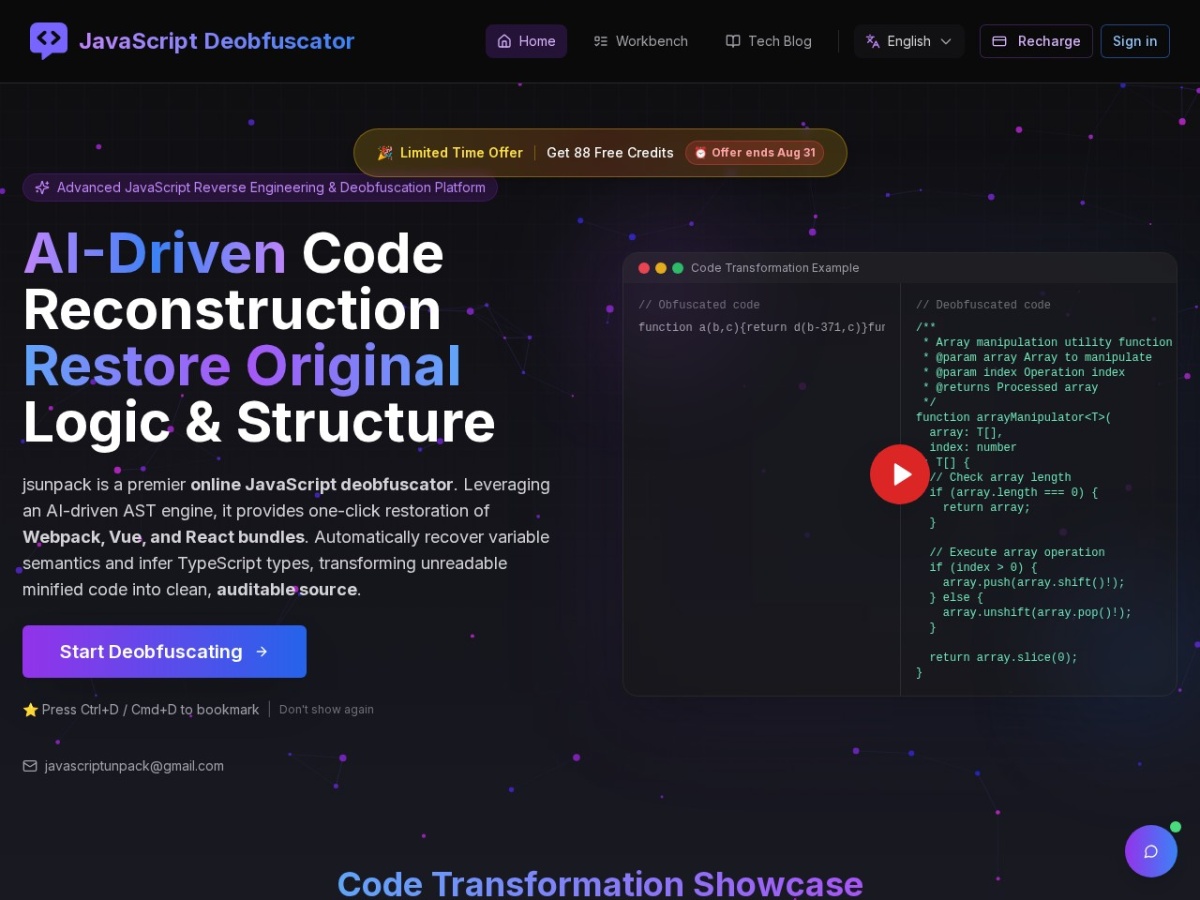Open the Tech Blog nav item
This screenshot has width=1200, height=900.
[x=769, y=41]
